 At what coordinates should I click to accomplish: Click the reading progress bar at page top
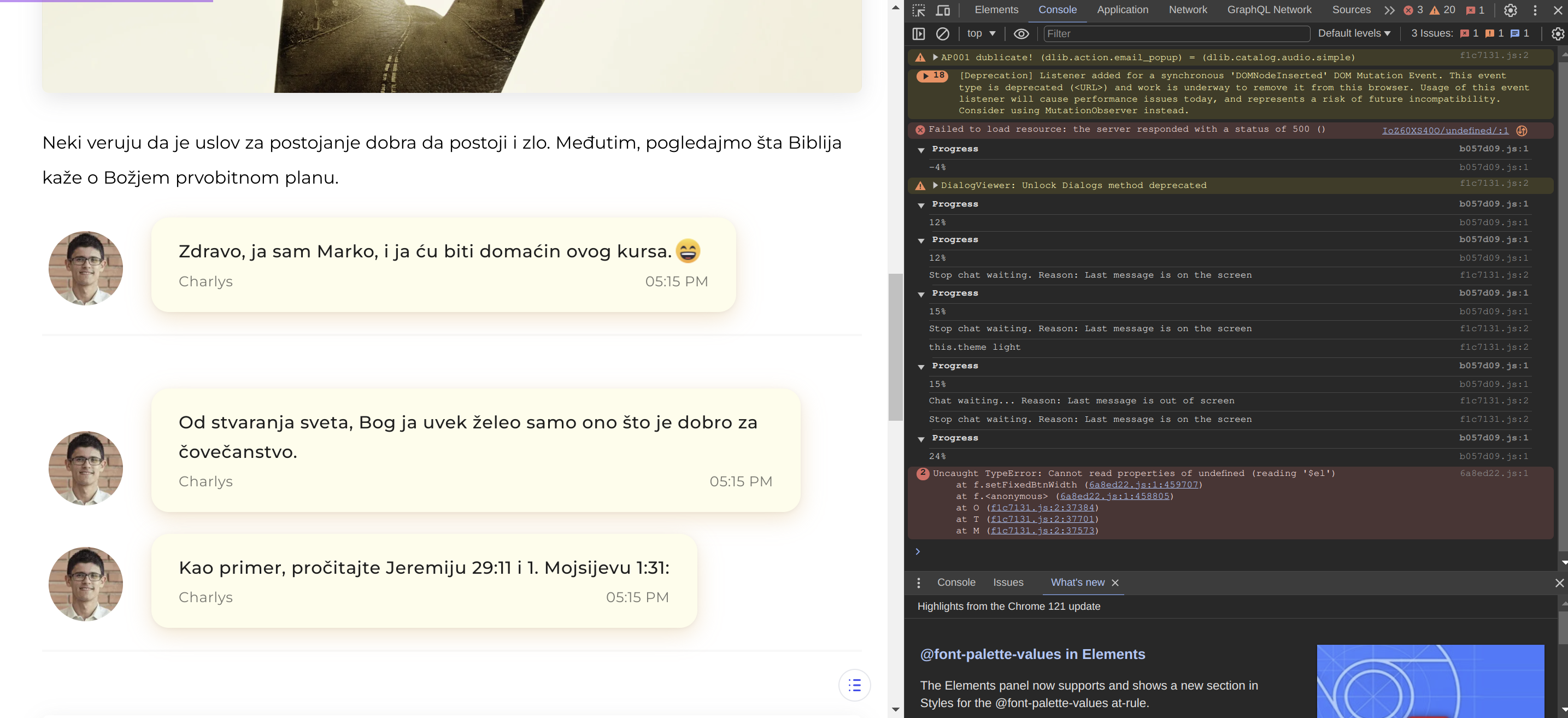pyautogui.click(x=107, y=1)
